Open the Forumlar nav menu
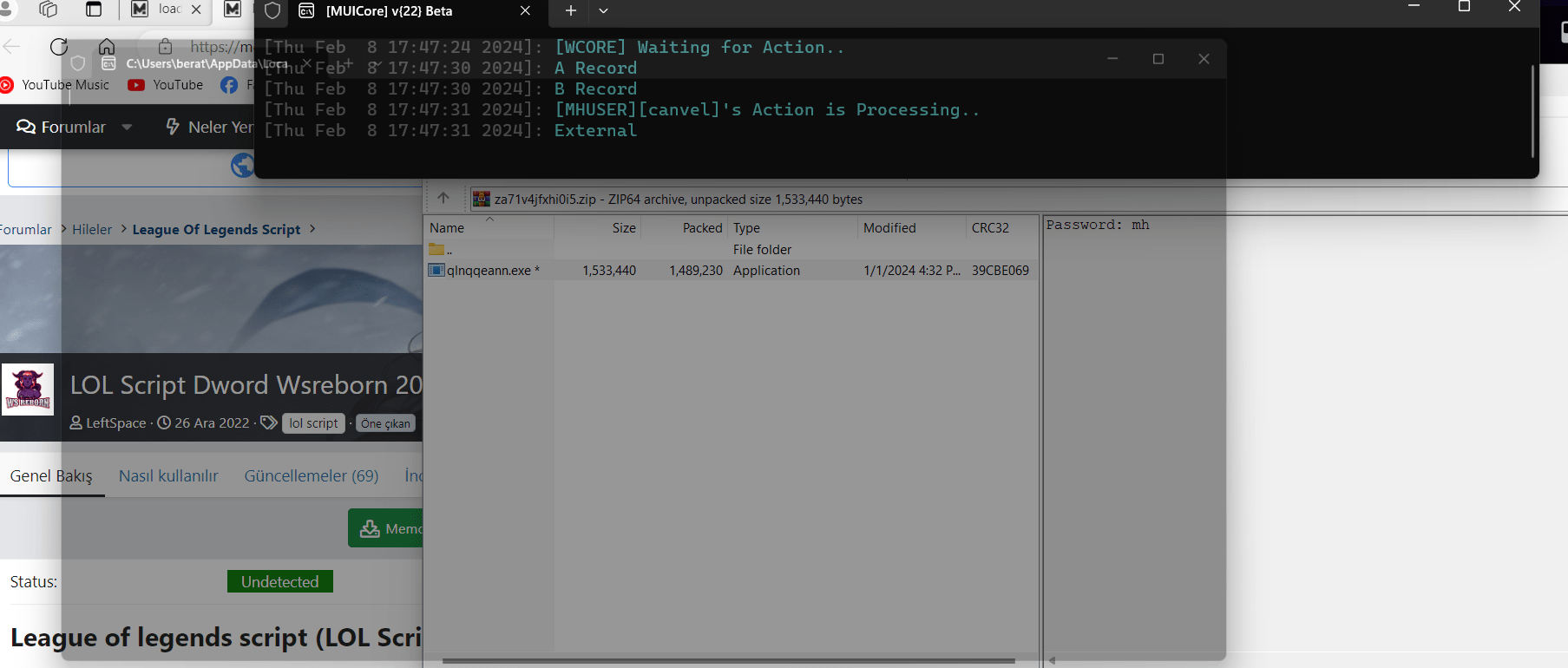The image size is (1568, 668). (x=62, y=128)
